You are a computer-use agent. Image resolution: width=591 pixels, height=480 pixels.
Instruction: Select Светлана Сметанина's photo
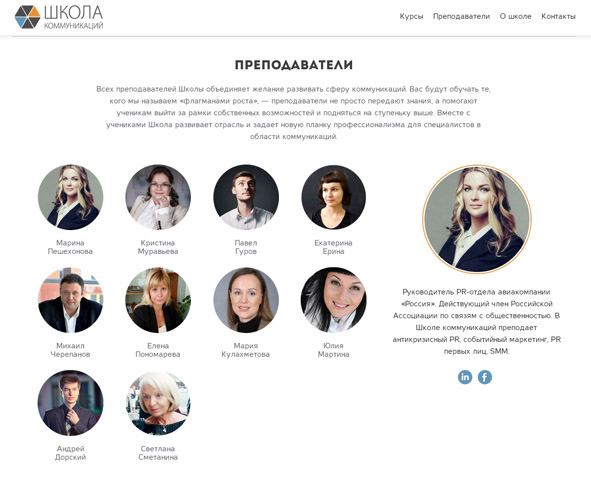pos(158,403)
